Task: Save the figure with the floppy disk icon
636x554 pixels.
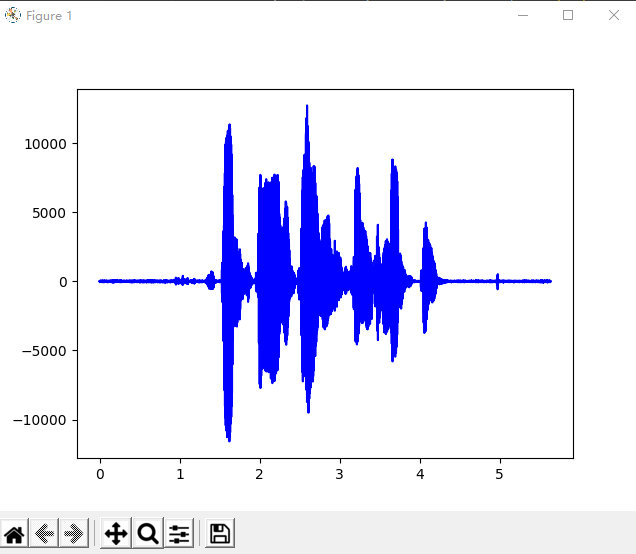Action: (x=220, y=534)
